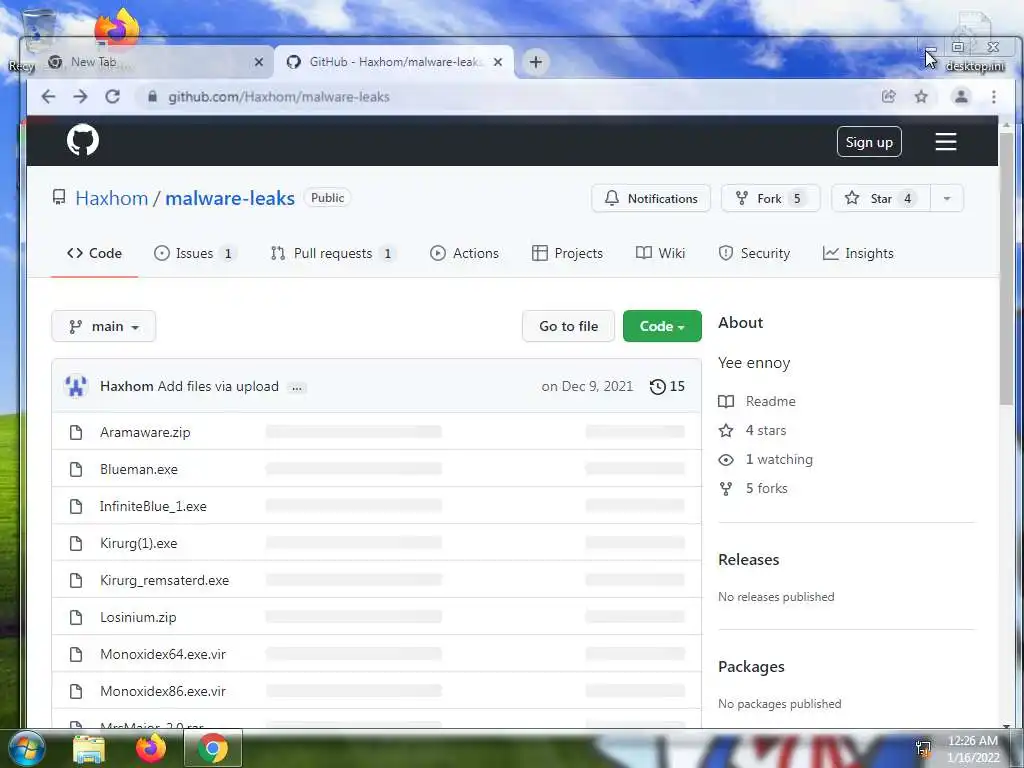Open the Chrome profile avatar icon
Image resolution: width=1024 pixels, height=768 pixels.
tap(961, 97)
